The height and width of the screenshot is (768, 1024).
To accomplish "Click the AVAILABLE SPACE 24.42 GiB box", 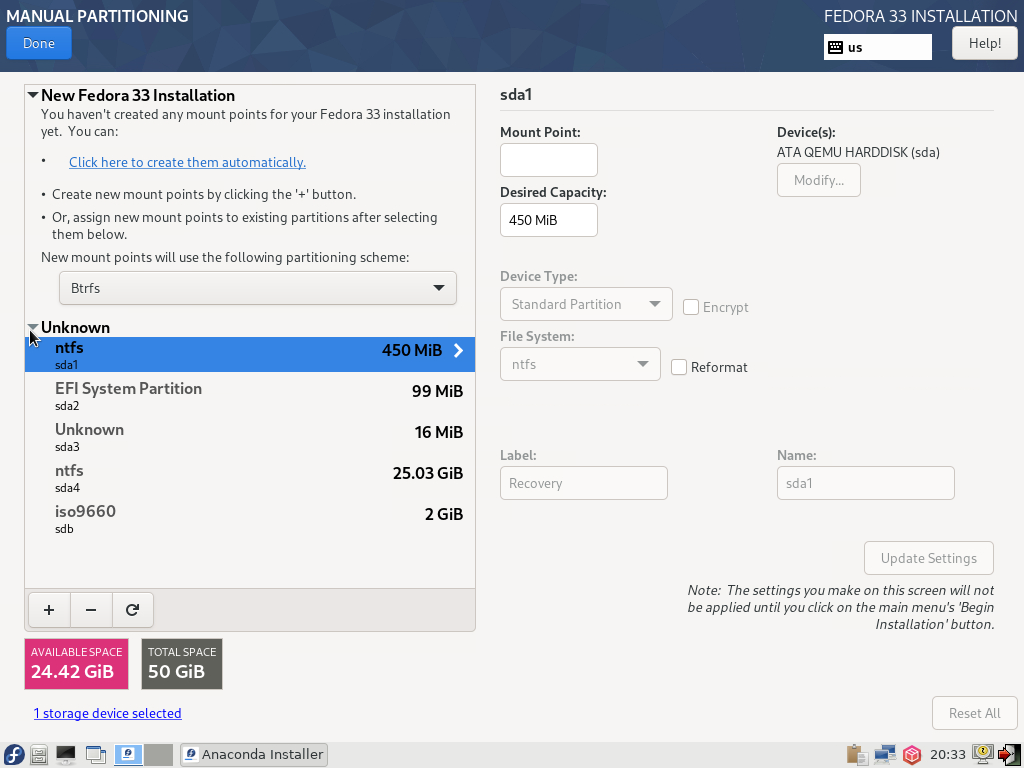I will click(76, 664).
